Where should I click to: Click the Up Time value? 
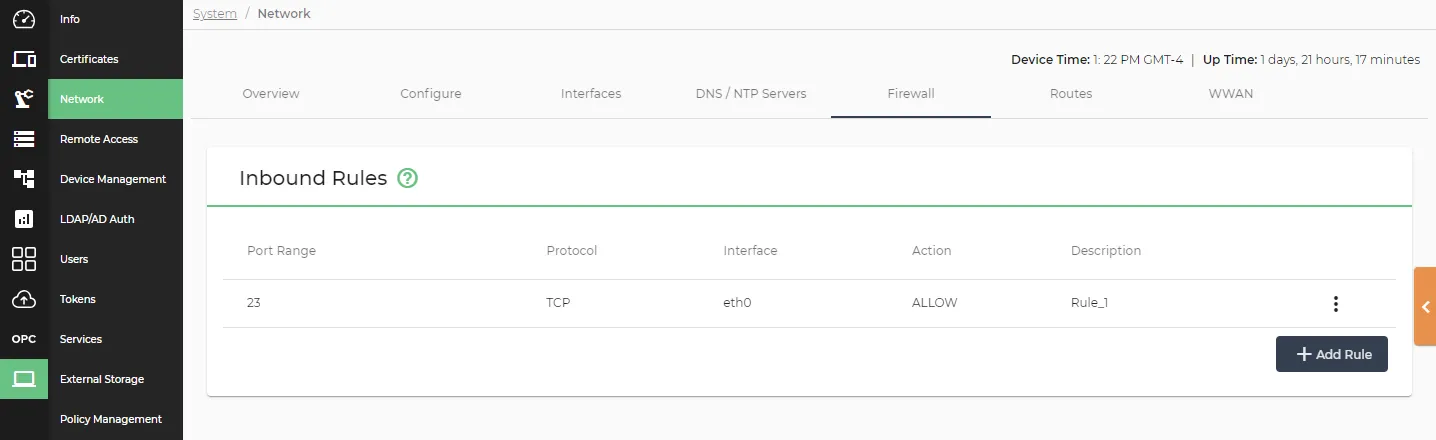[x=1340, y=60]
